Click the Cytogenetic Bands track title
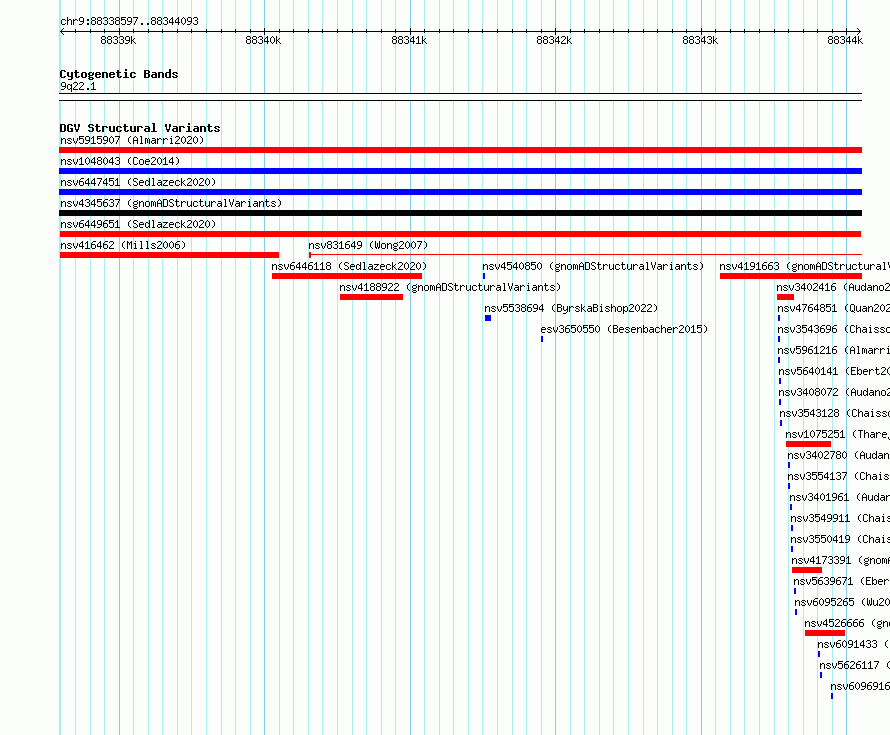The image size is (890, 735). click(x=119, y=74)
